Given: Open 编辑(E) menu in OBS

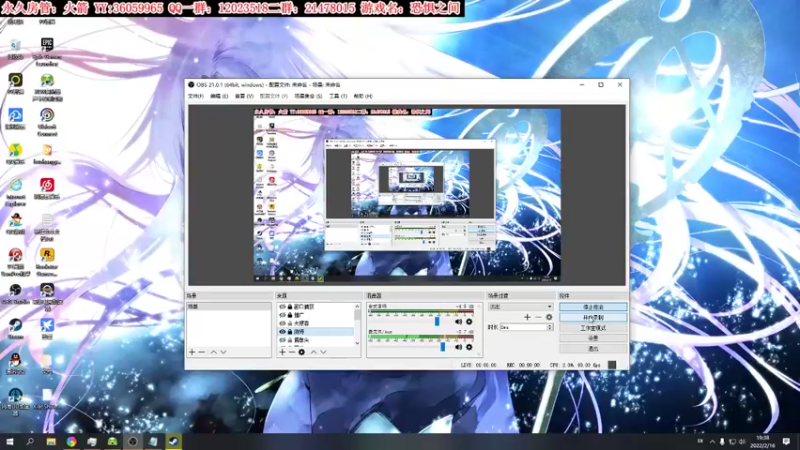Looking at the screenshot, I should pos(219,96).
